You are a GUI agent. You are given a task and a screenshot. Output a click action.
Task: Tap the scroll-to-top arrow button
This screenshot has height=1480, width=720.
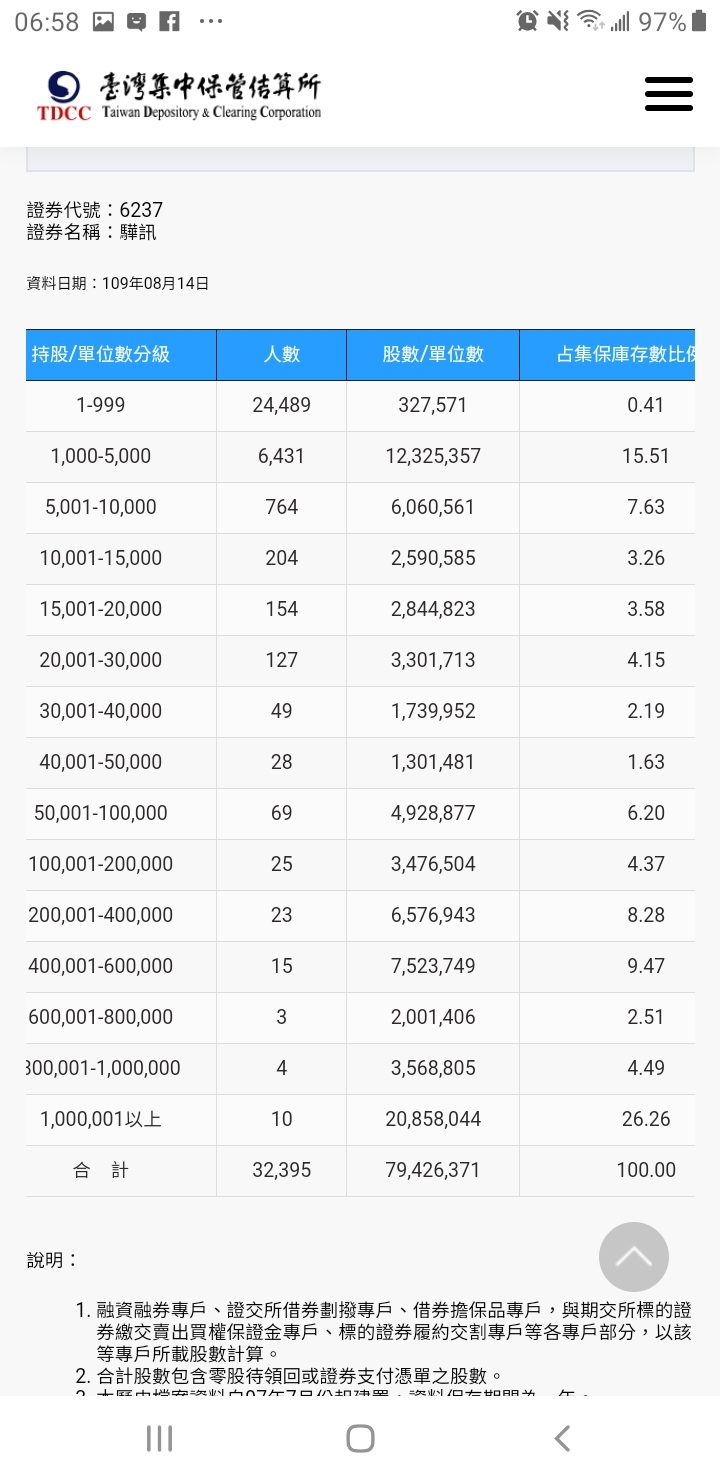[633, 1257]
